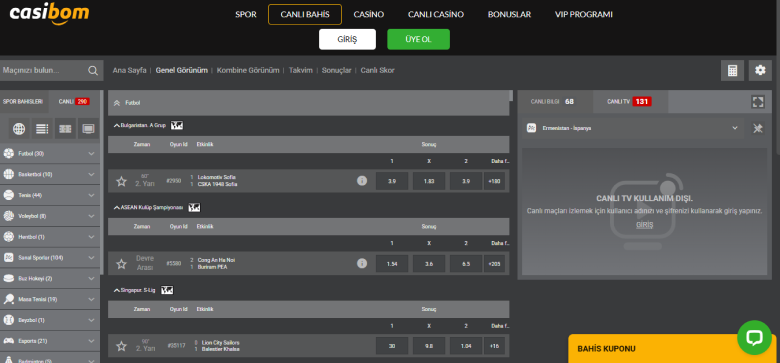Click the ÜYE OL button

tap(418, 39)
